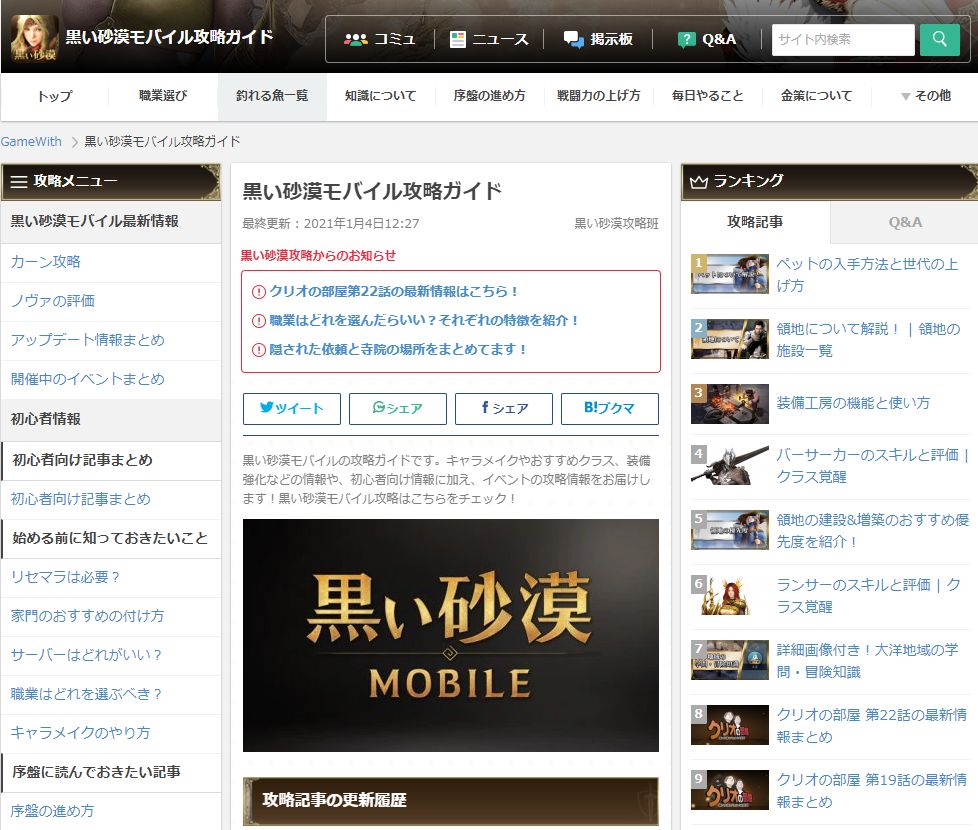Click GameWith breadcrumb link

point(31,141)
